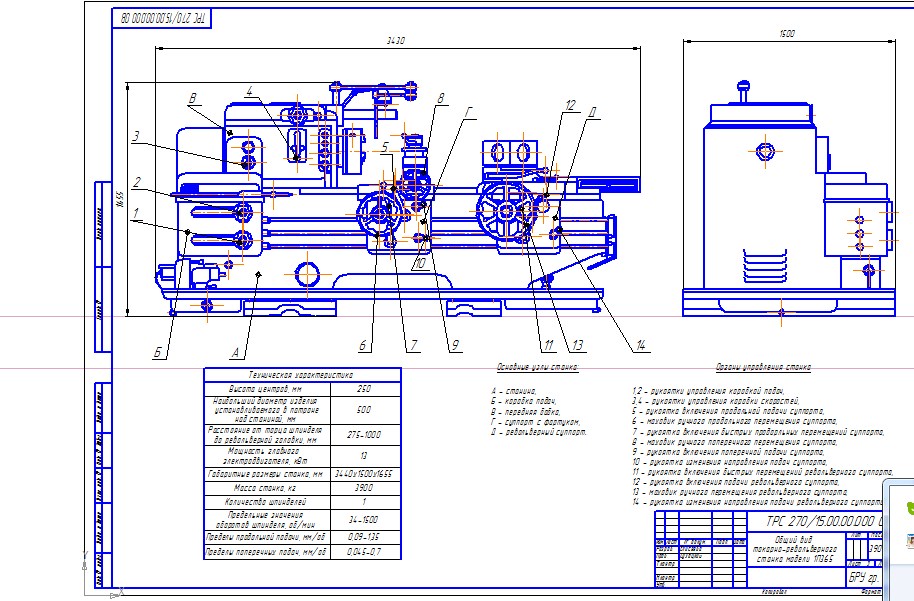Click the 'Пределы поперечных подач, мм/об' cell

(x=267, y=551)
